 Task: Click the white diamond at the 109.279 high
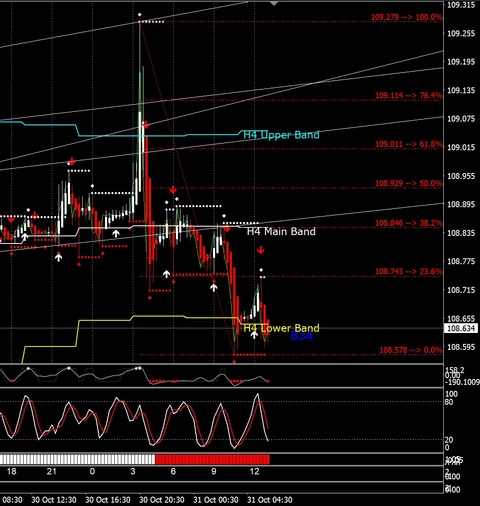(140, 15)
